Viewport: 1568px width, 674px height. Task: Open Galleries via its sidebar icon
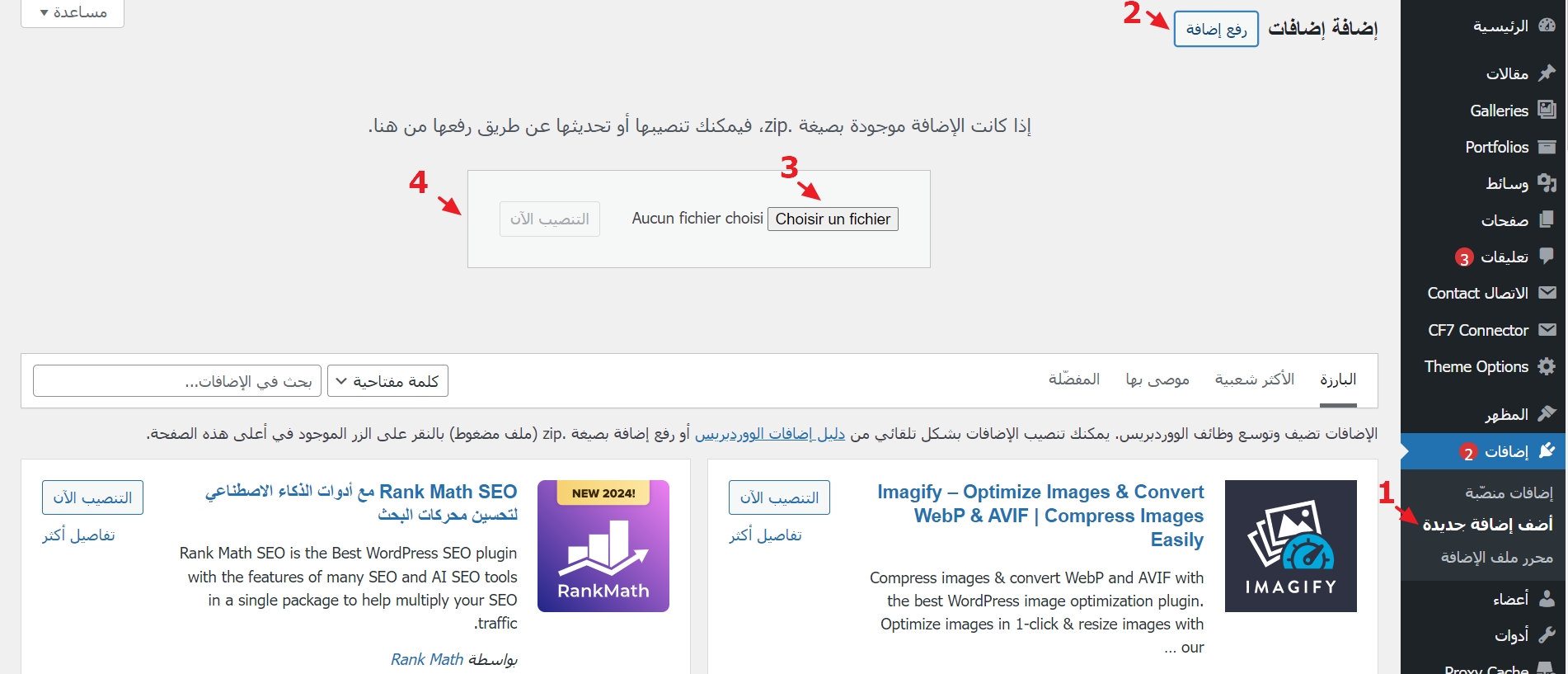[x=1547, y=110]
